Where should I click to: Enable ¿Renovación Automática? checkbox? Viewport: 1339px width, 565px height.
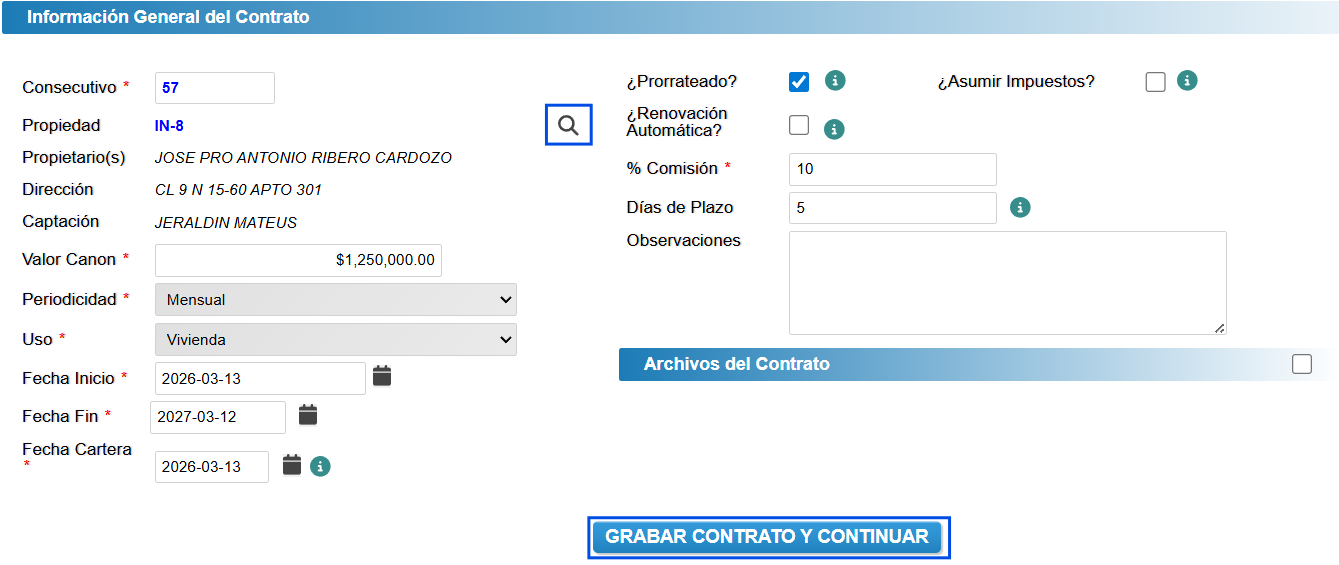coord(799,125)
